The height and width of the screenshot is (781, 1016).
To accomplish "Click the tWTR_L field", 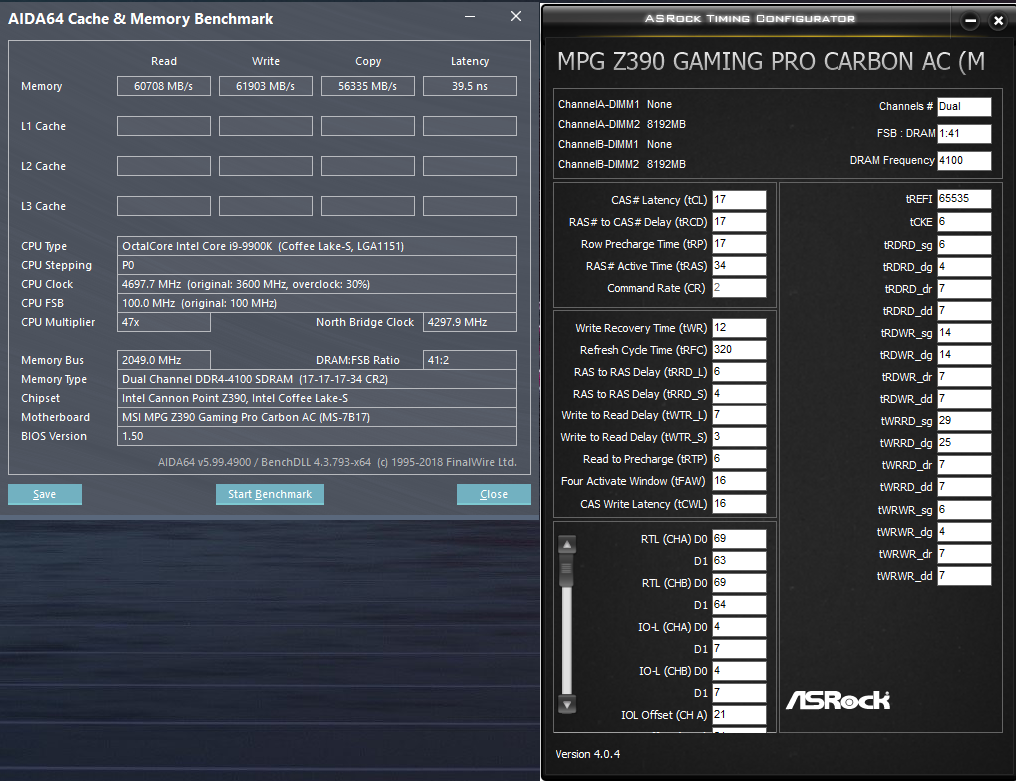I will pyautogui.click(x=739, y=415).
